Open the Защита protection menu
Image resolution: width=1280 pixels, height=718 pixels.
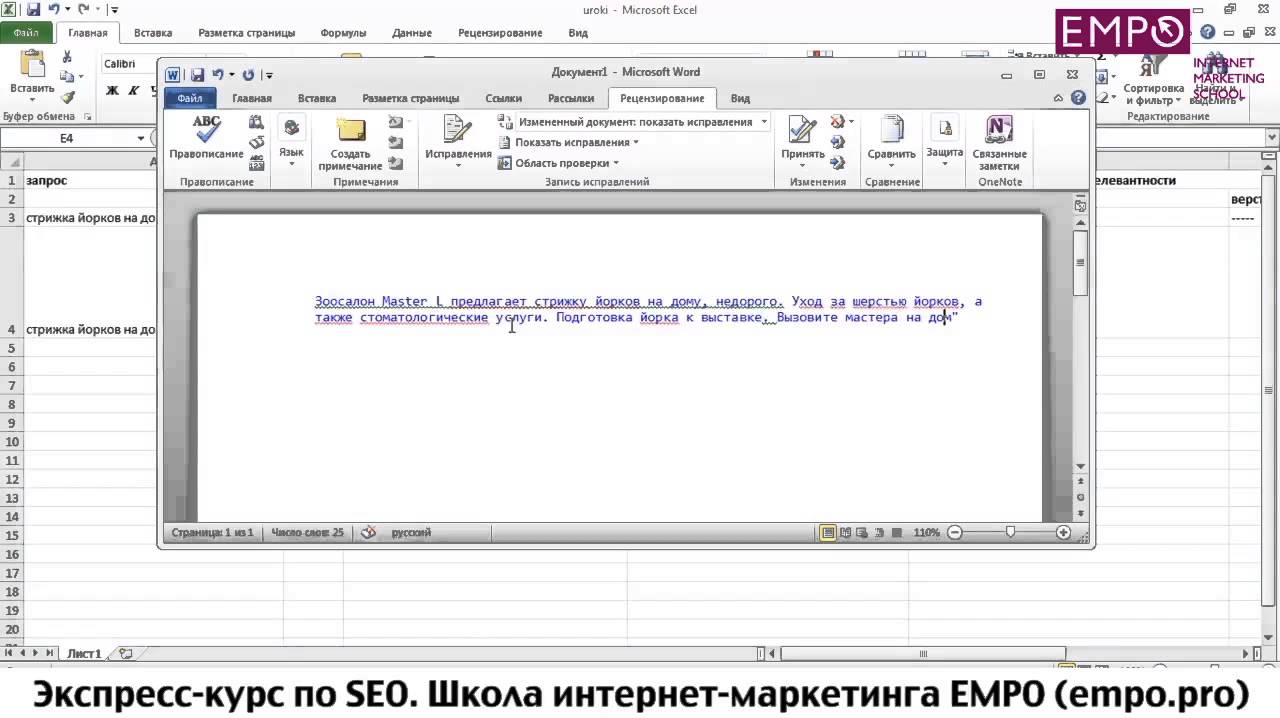(944, 140)
